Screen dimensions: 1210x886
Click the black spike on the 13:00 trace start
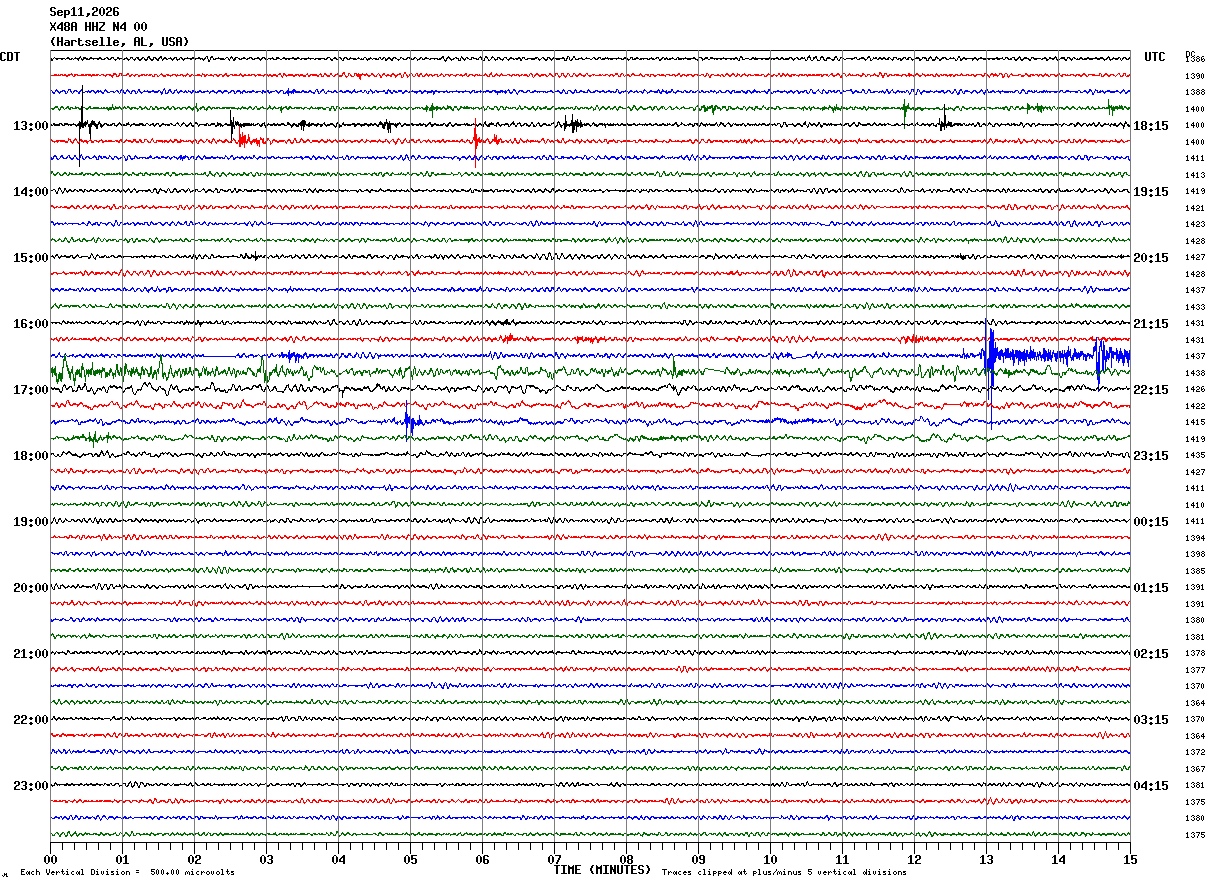click(x=82, y=124)
